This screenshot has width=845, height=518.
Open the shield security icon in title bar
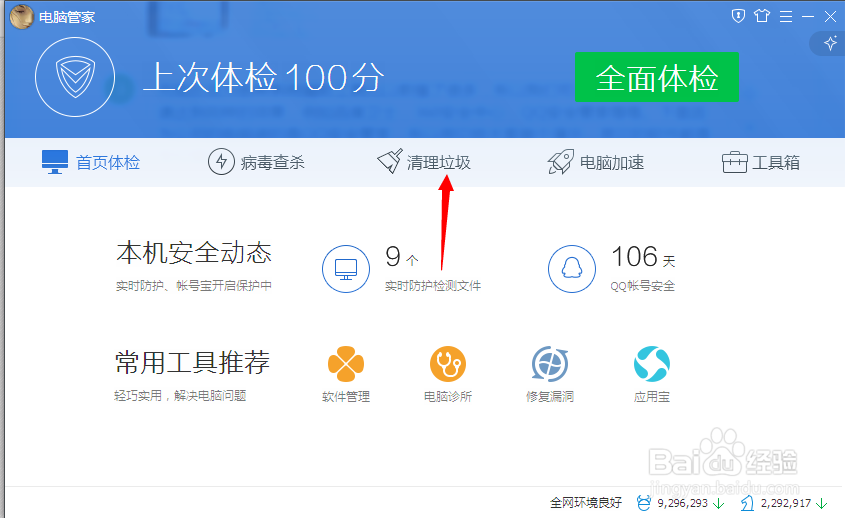738,16
